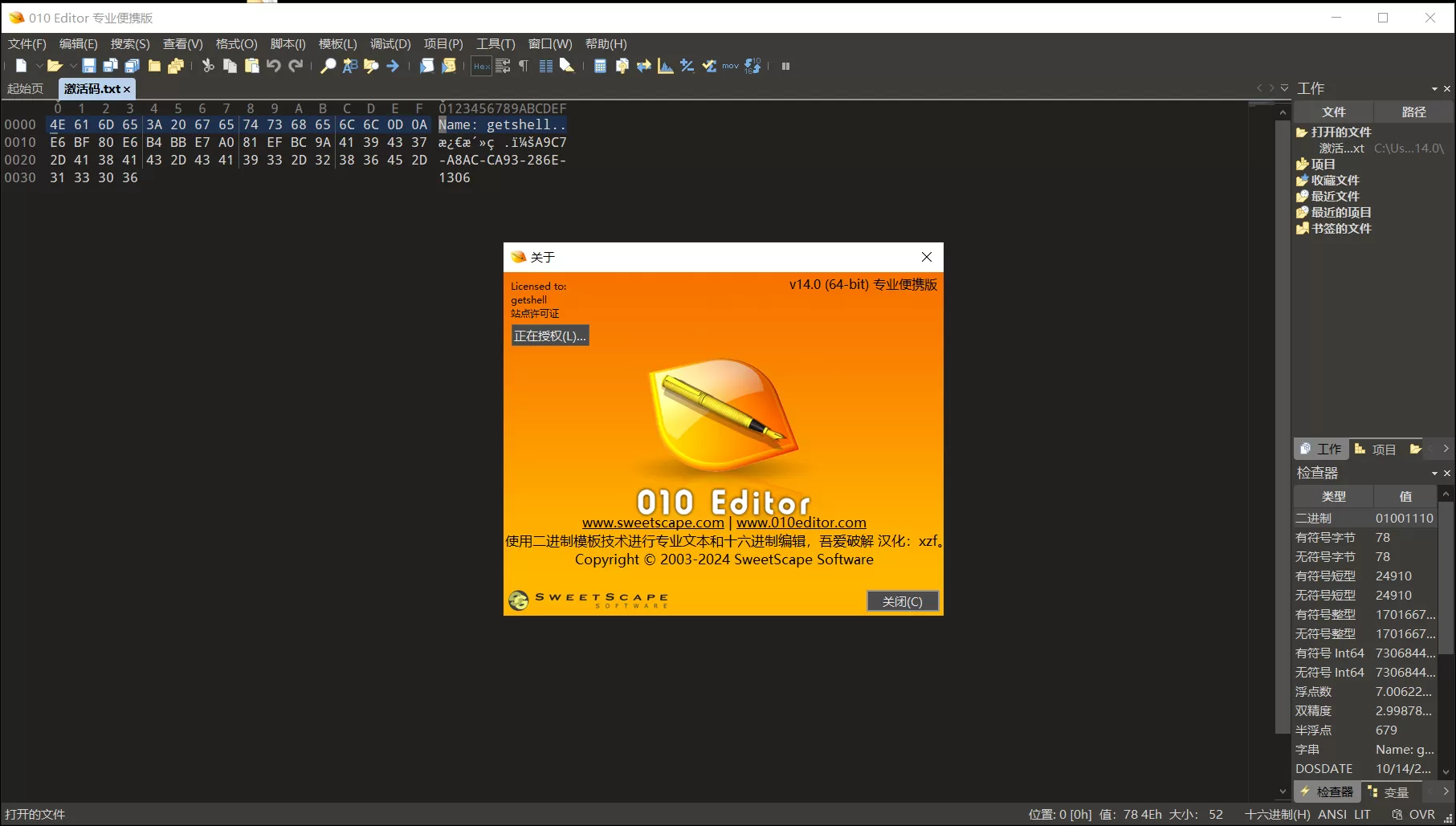Close the 激活码.txt tab
The height and width of the screenshot is (826, 1456).
tap(127, 89)
